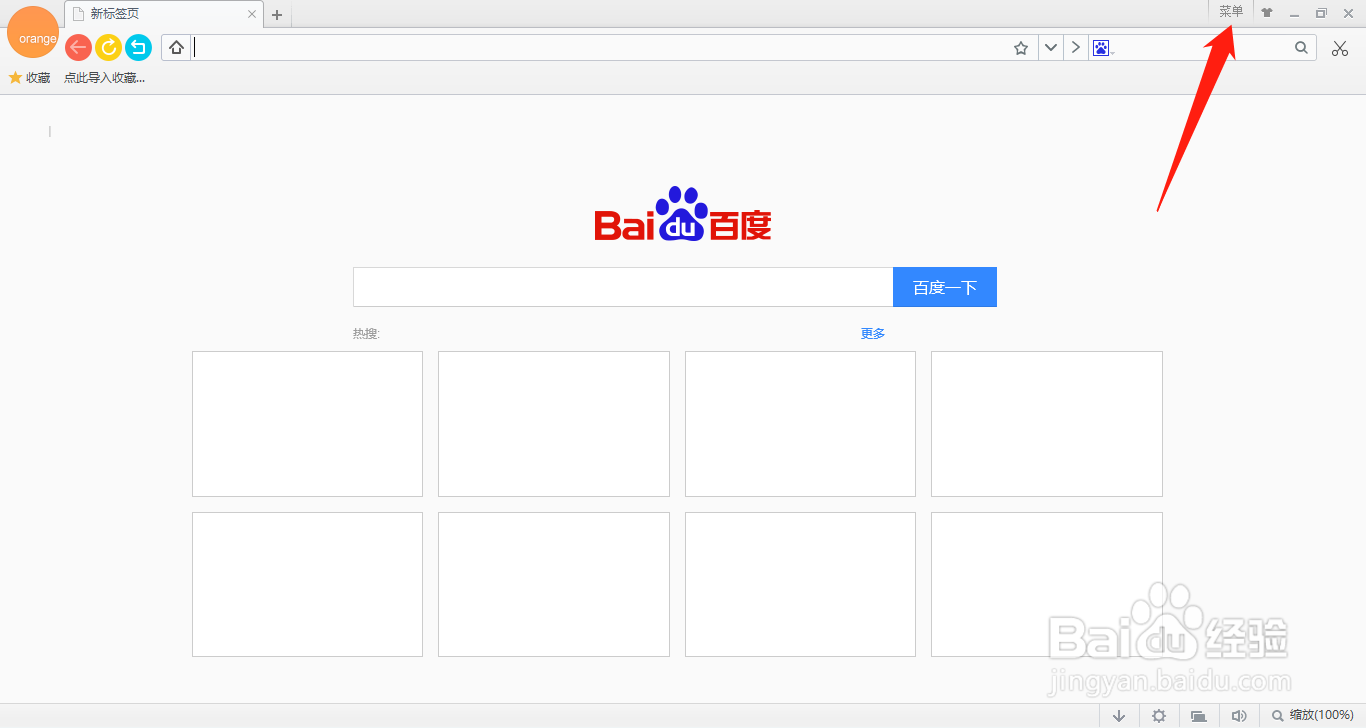Open the 收藏 favorites star button

[30, 78]
